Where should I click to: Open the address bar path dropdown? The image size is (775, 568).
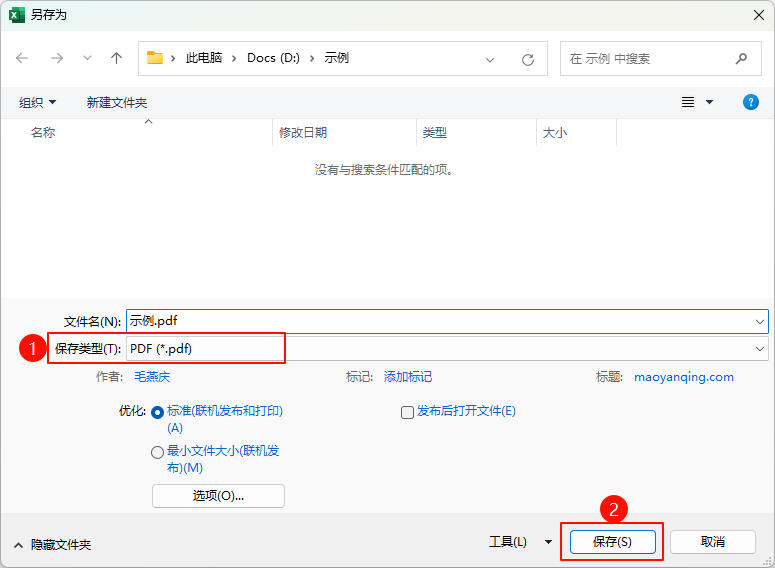point(490,59)
